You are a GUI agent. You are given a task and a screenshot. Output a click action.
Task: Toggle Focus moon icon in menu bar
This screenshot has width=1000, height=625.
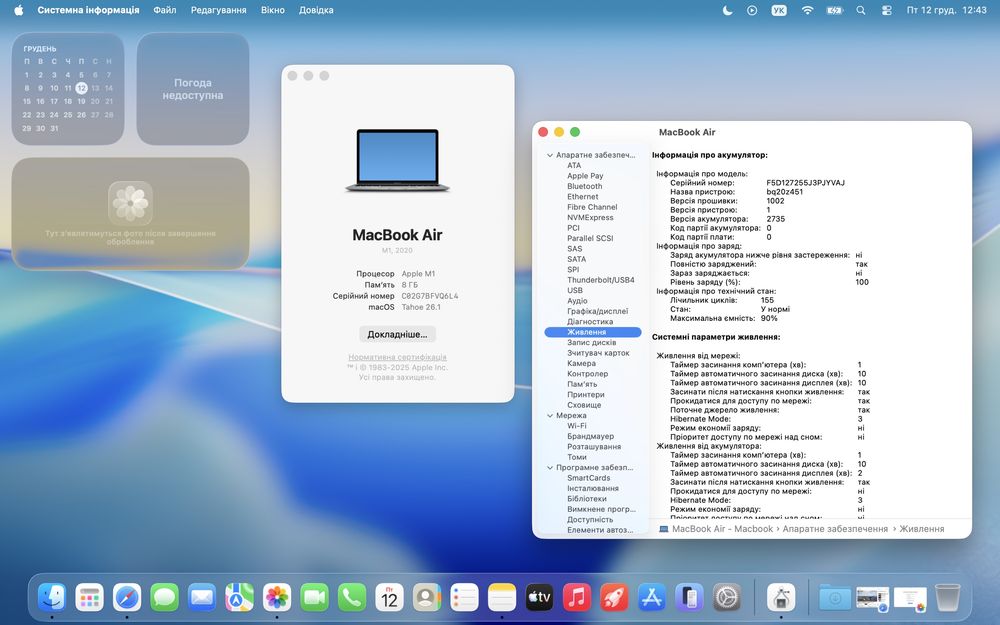tap(727, 10)
